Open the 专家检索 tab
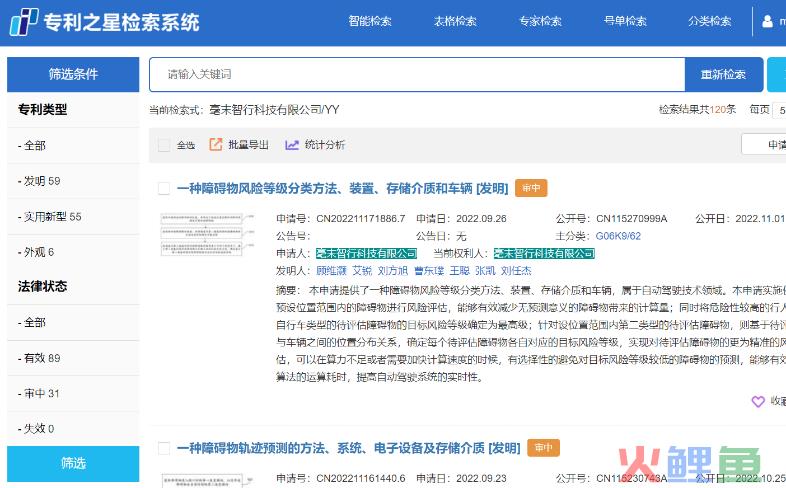This screenshot has width=786, height=488. coord(540,21)
